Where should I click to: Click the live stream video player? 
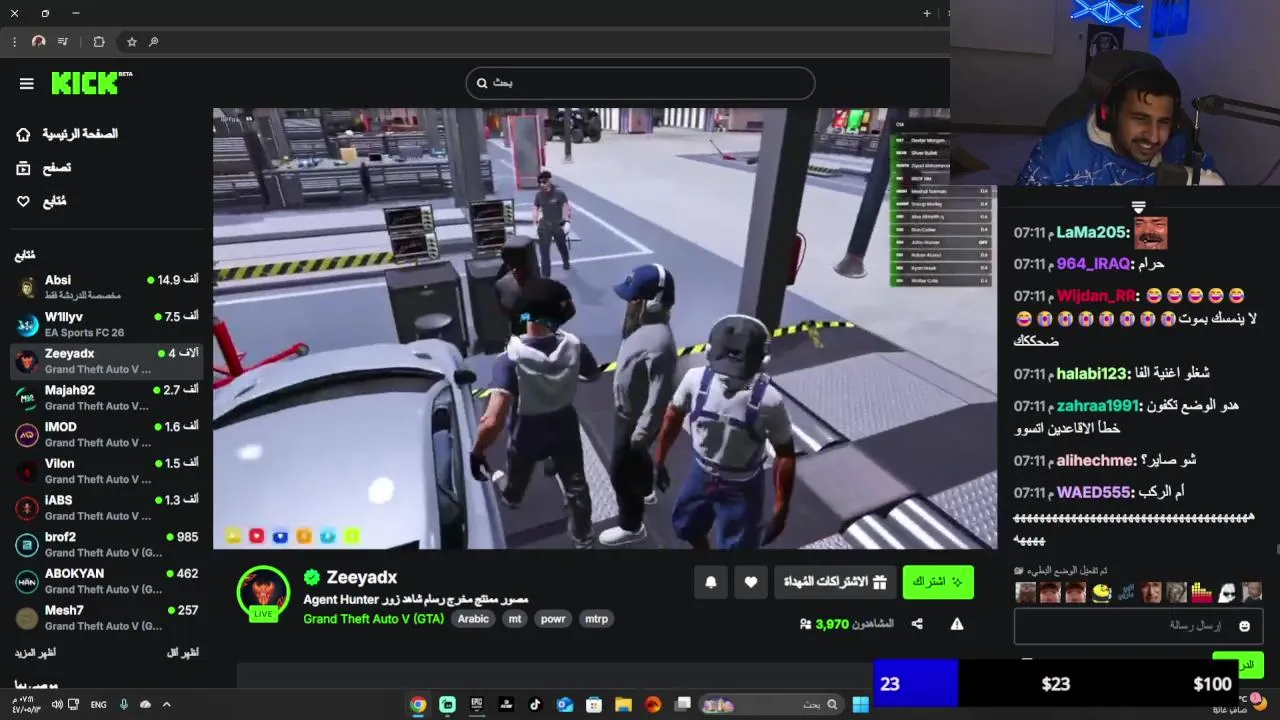[x=605, y=328]
